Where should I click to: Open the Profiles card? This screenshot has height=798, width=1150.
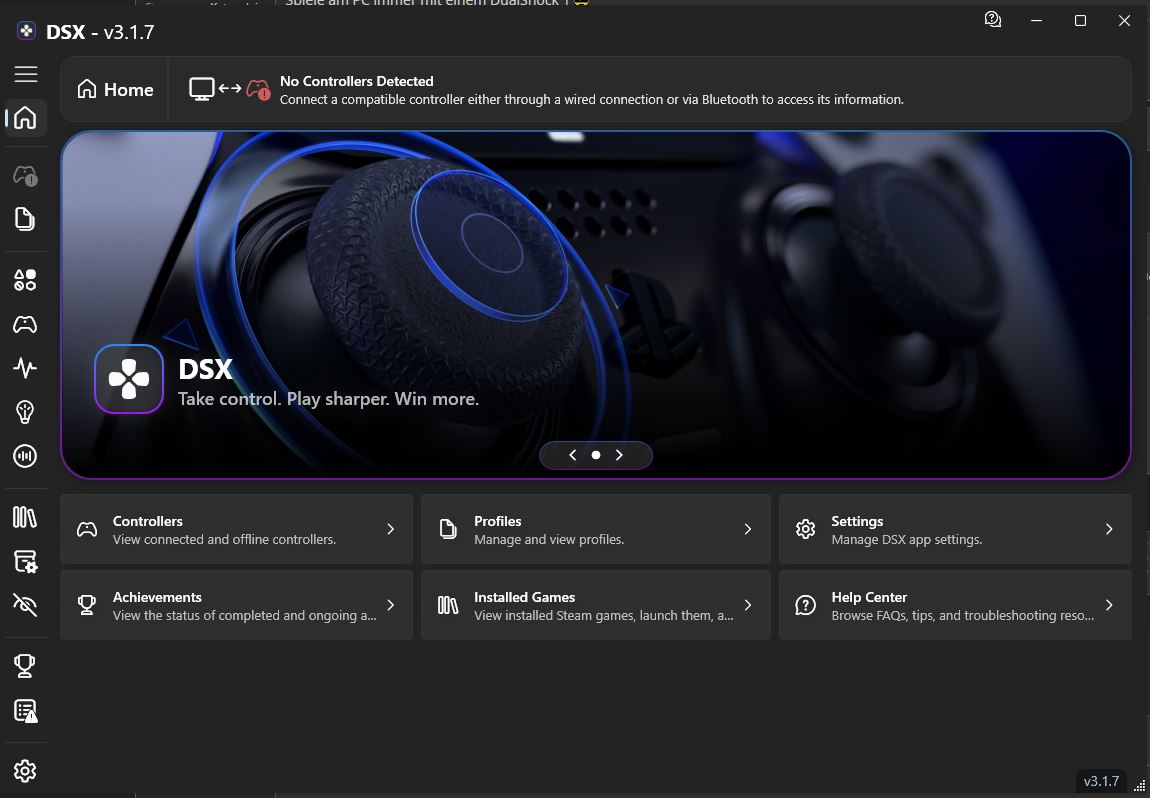[596, 529]
